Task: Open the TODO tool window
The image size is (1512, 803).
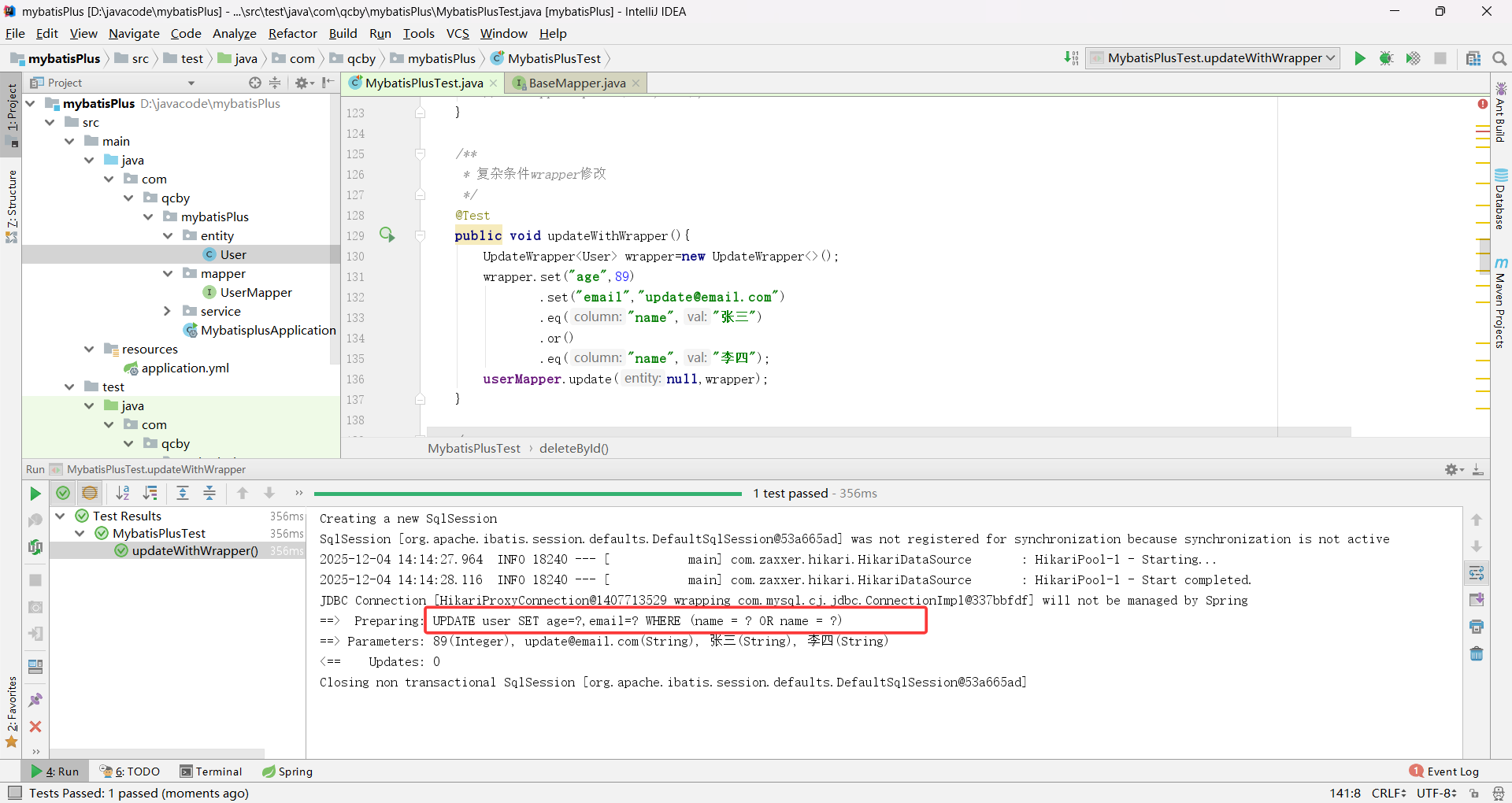Action: pyautogui.click(x=130, y=772)
